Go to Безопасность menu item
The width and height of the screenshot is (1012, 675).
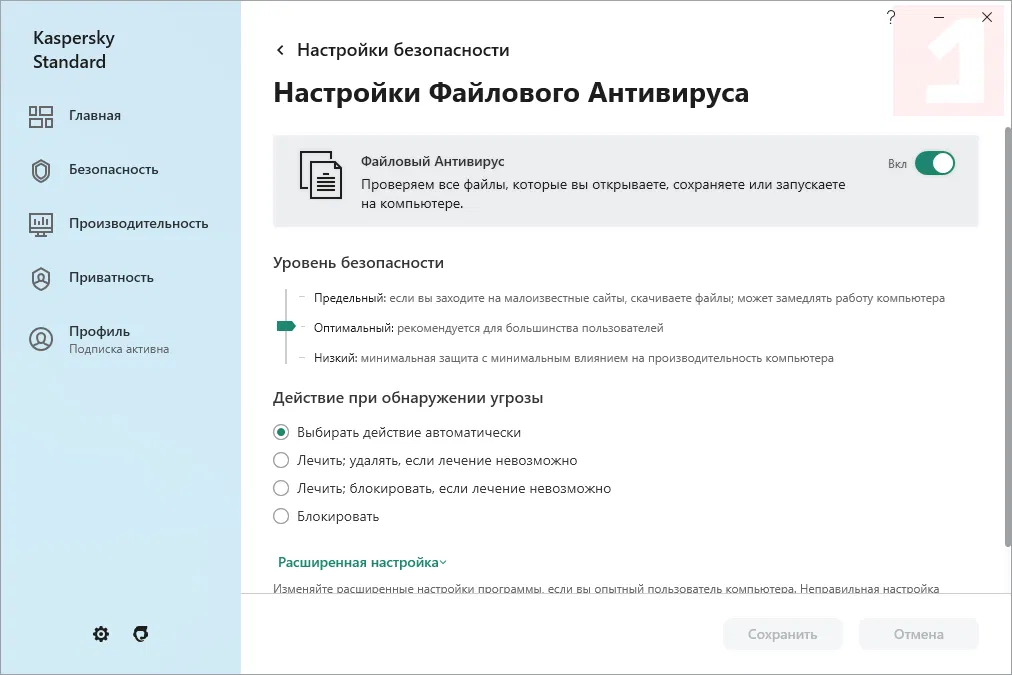coord(114,170)
